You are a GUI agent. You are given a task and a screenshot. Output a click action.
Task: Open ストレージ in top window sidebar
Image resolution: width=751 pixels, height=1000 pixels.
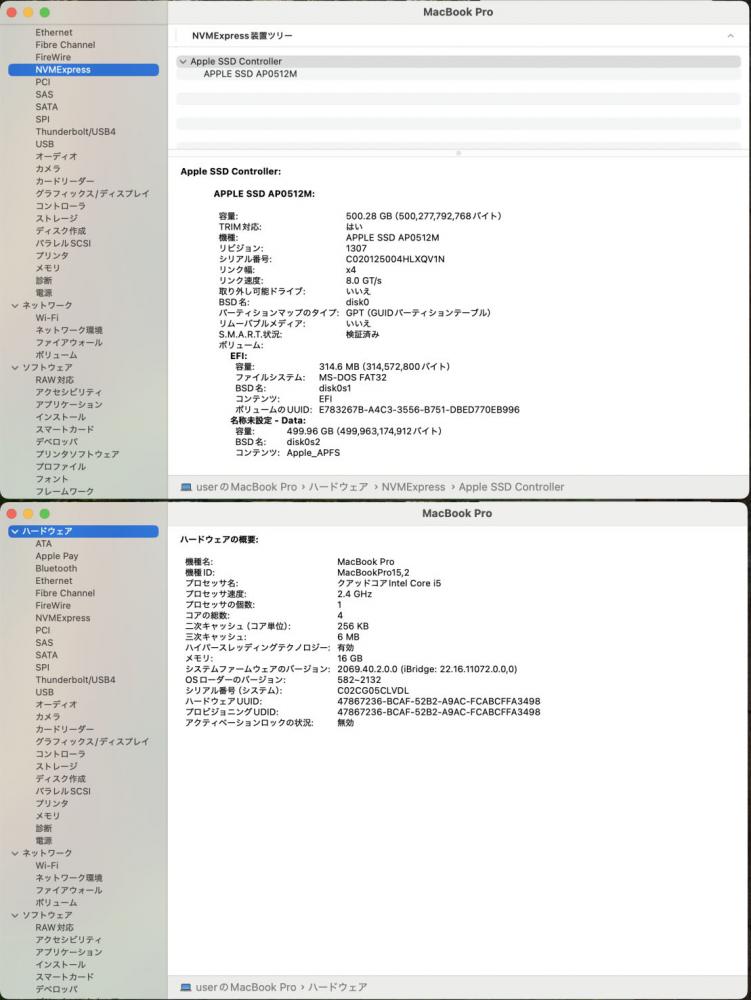tap(56, 218)
